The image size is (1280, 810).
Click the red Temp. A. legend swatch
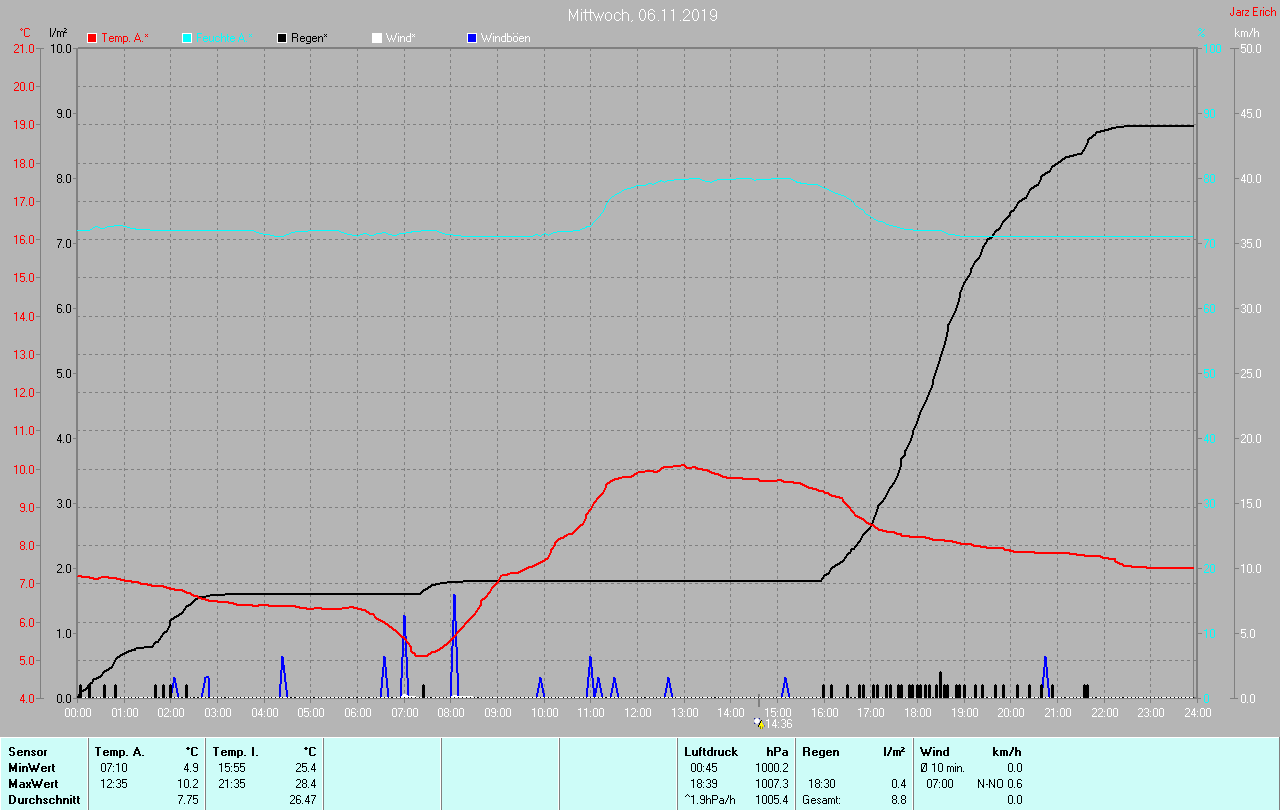point(92,38)
